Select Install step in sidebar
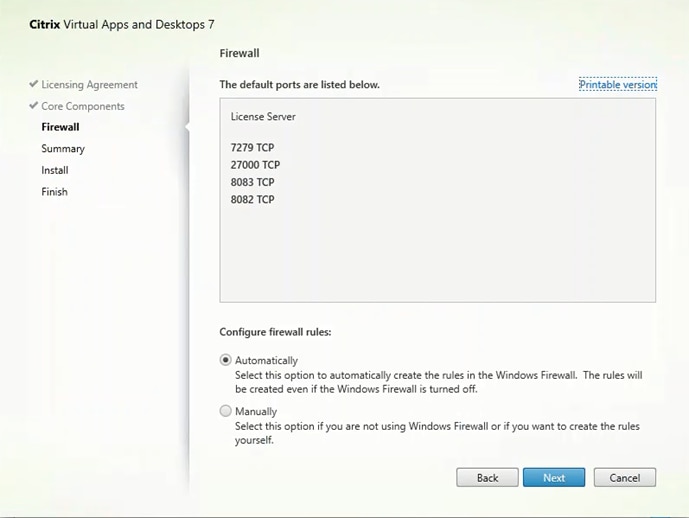This screenshot has width=689, height=518. pos(55,170)
